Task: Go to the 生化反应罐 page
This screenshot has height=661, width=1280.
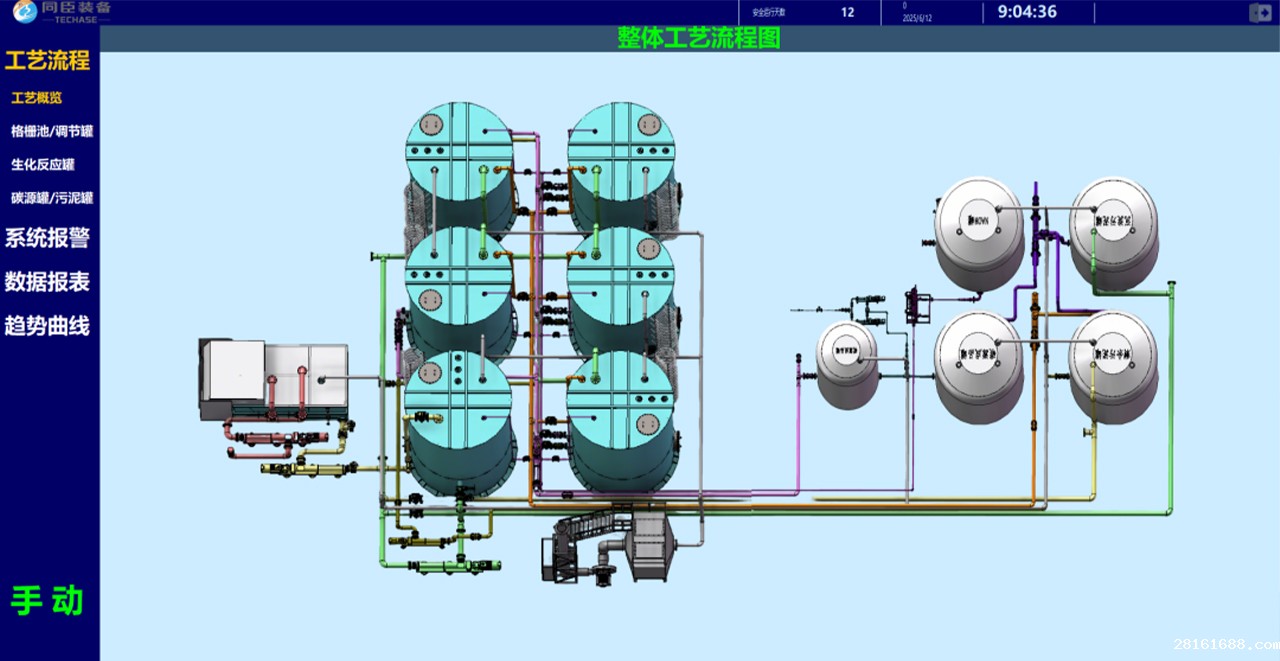Action: [x=43, y=164]
